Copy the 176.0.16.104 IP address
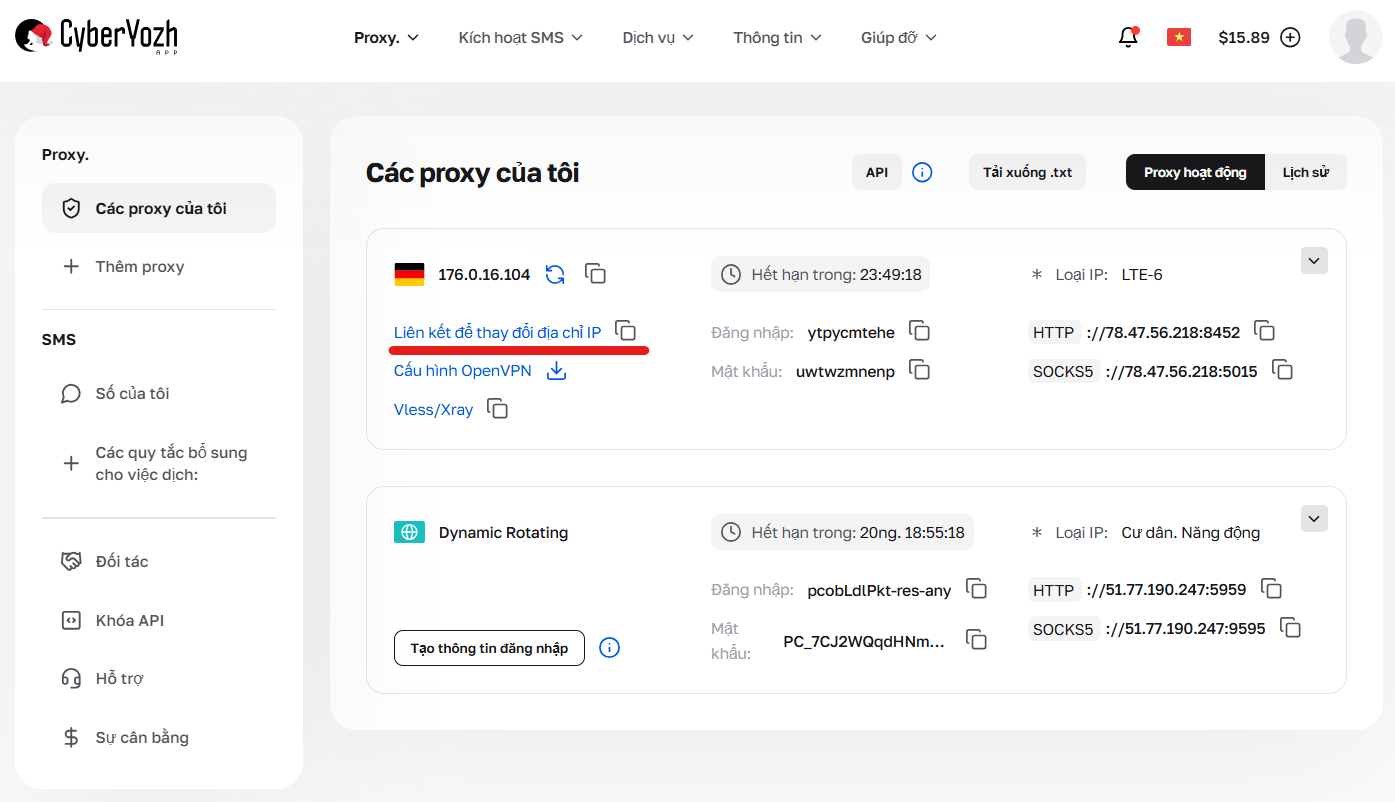This screenshot has height=802, width=1395. tap(595, 273)
